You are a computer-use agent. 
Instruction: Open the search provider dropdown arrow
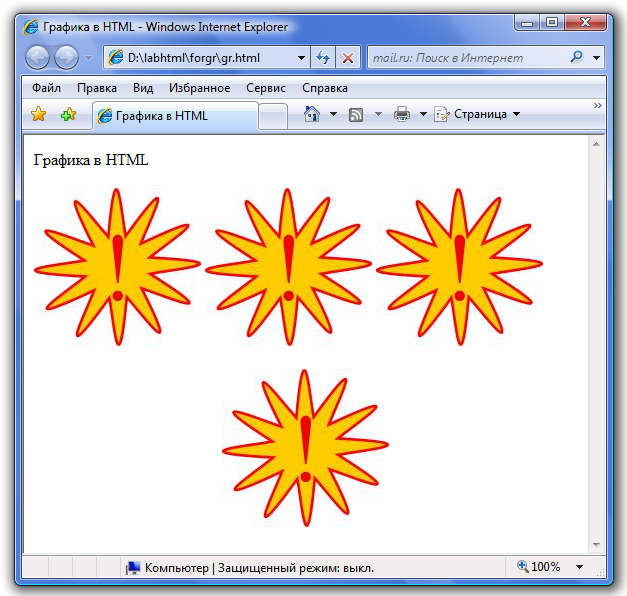(596, 58)
